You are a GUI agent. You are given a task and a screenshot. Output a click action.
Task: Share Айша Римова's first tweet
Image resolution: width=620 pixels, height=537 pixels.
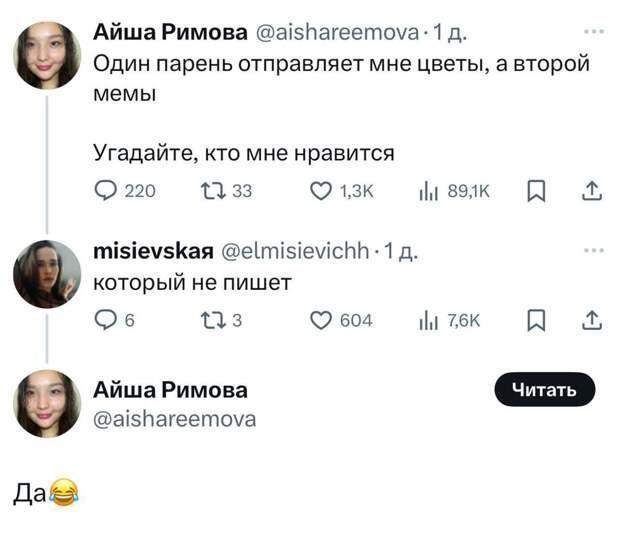[592, 193]
